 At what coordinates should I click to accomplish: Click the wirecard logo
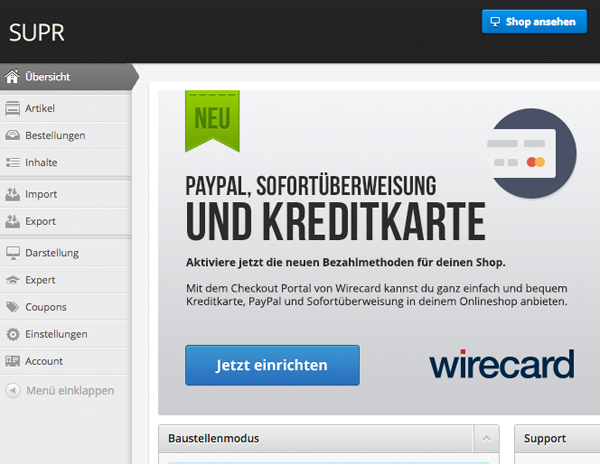point(502,364)
